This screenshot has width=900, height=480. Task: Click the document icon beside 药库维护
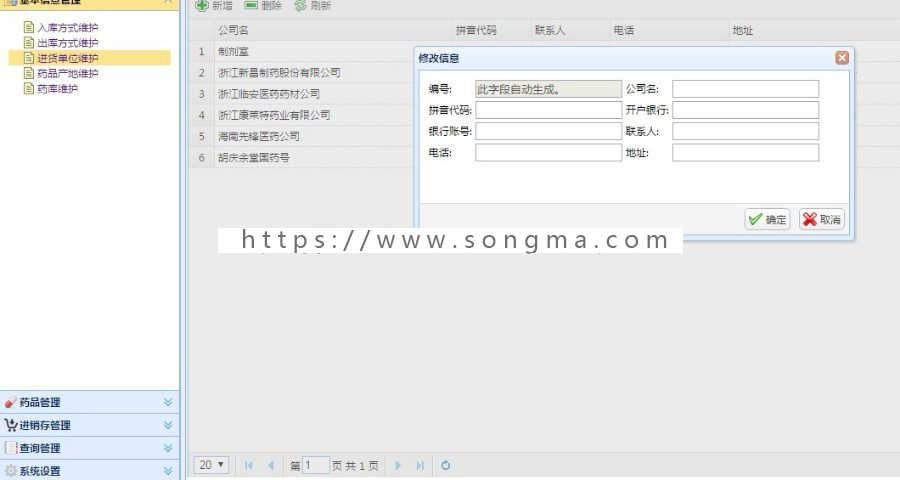pos(29,88)
